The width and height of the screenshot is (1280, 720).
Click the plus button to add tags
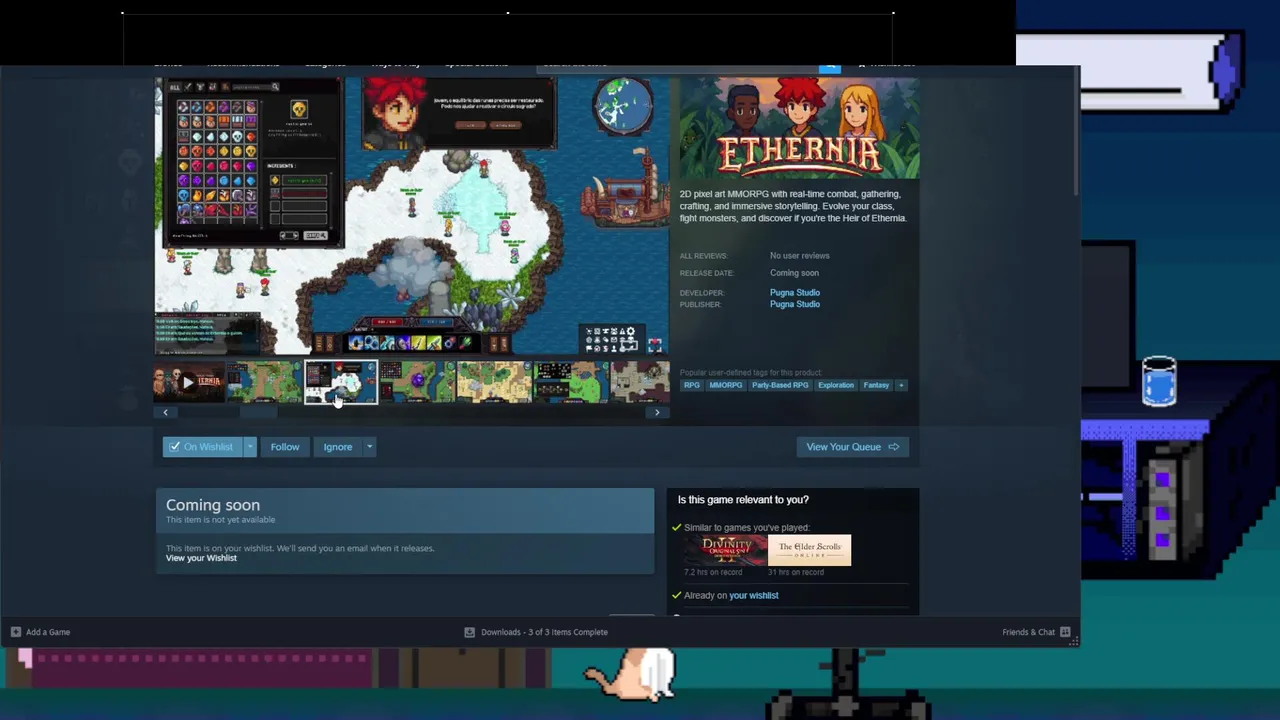point(901,385)
